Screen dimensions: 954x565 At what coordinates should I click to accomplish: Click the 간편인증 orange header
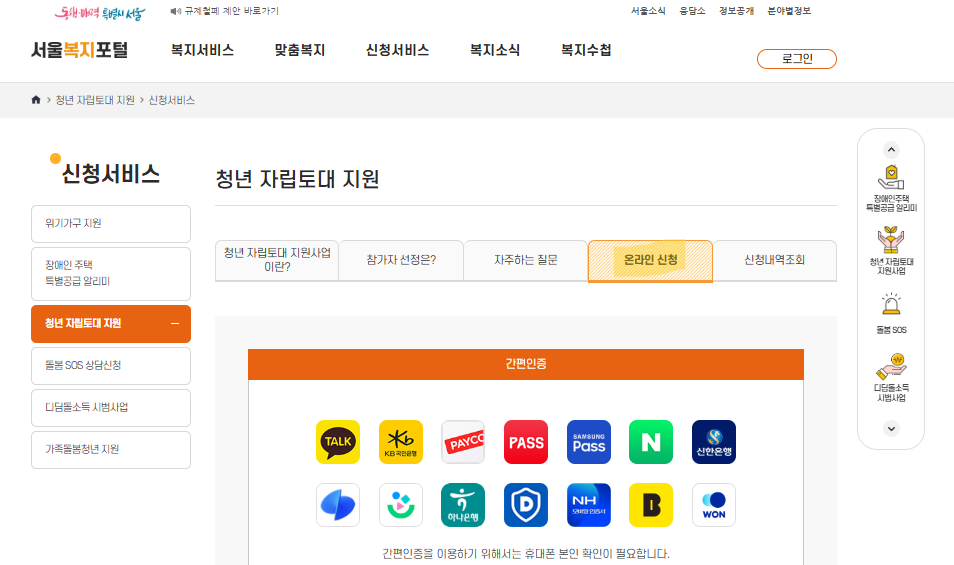[526, 364]
